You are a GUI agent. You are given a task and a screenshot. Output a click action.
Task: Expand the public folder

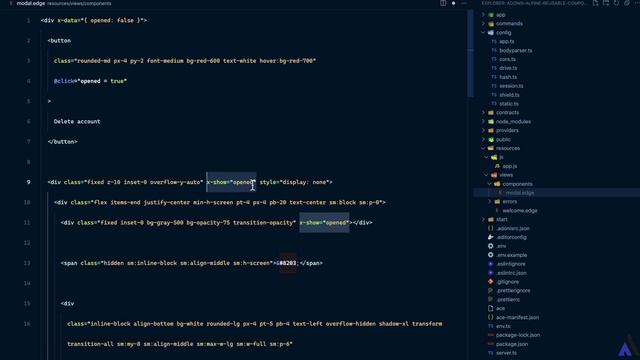point(503,140)
